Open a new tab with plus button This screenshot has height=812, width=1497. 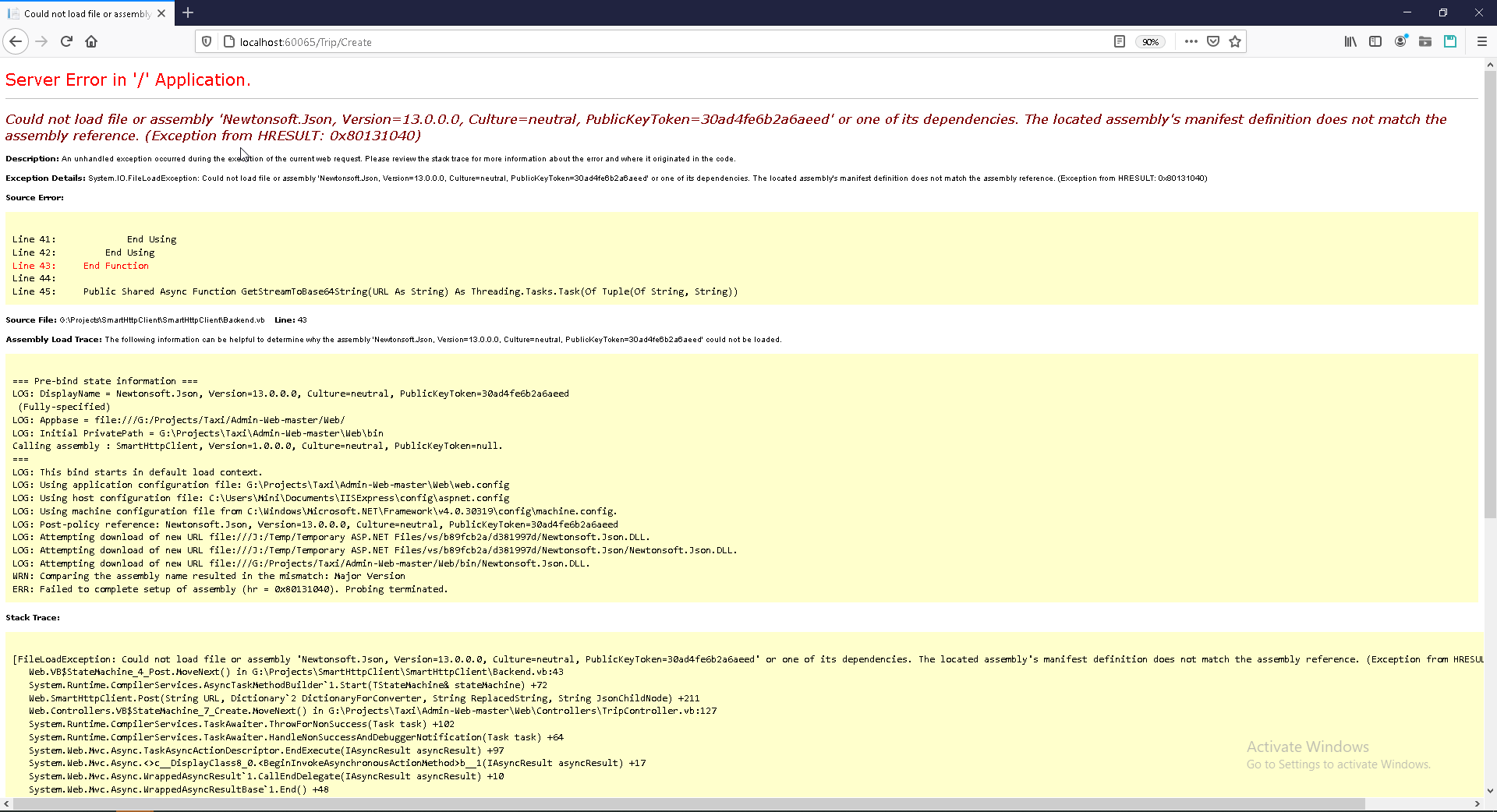coord(188,13)
